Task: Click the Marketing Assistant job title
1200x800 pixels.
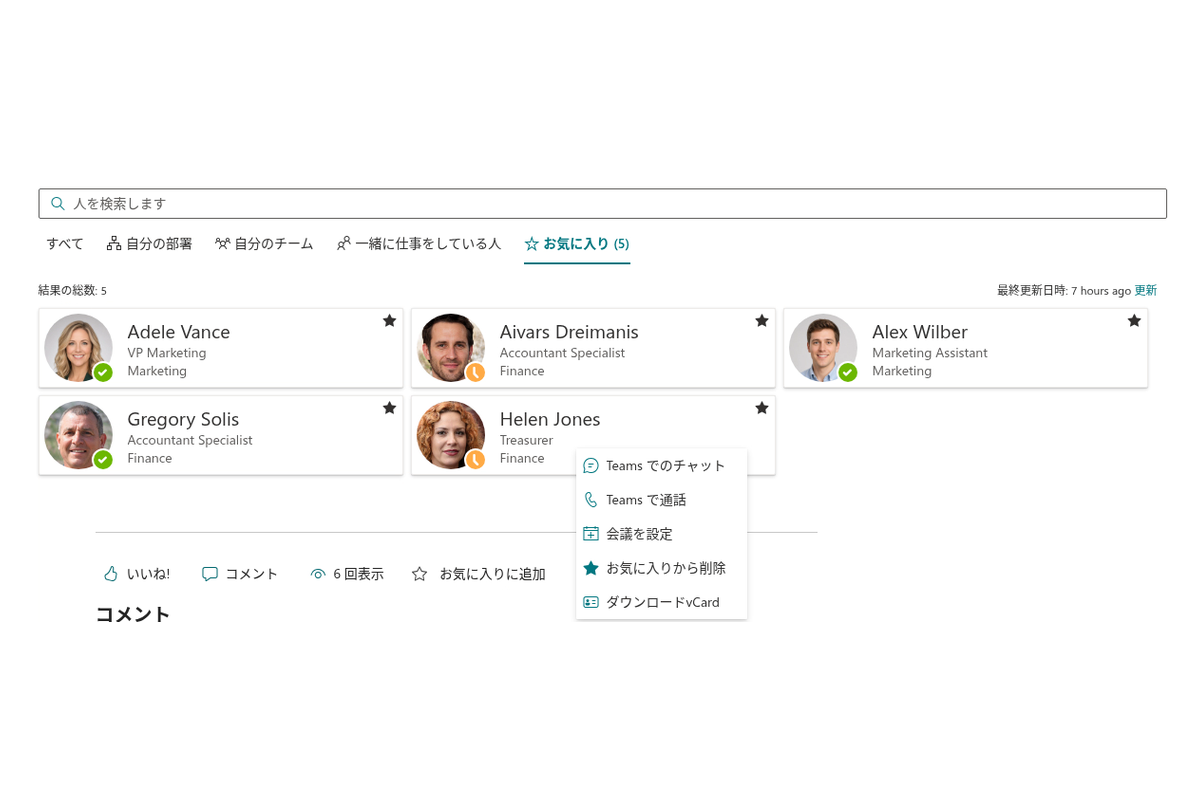Action: (930, 353)
